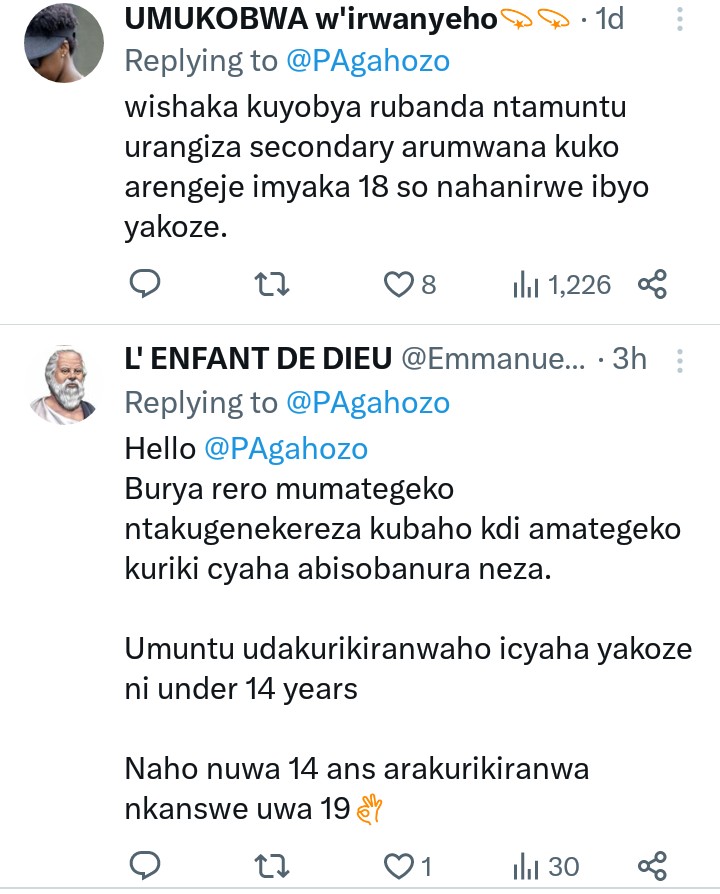Image resolution: width=720 pixels, height=894 pixels.
Task: Open @PAgahozo link under L' ENFANT DE DIEU
Action: (368, 402)
